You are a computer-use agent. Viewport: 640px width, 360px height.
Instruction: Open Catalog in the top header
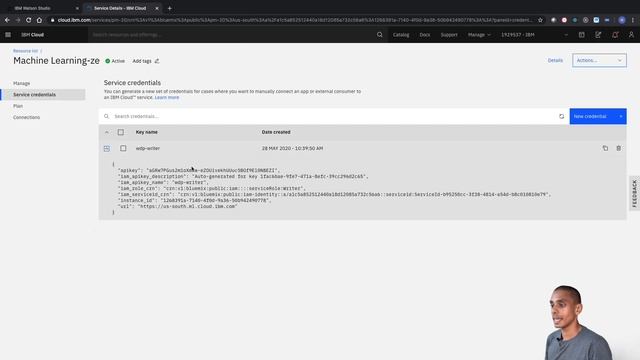401,35
